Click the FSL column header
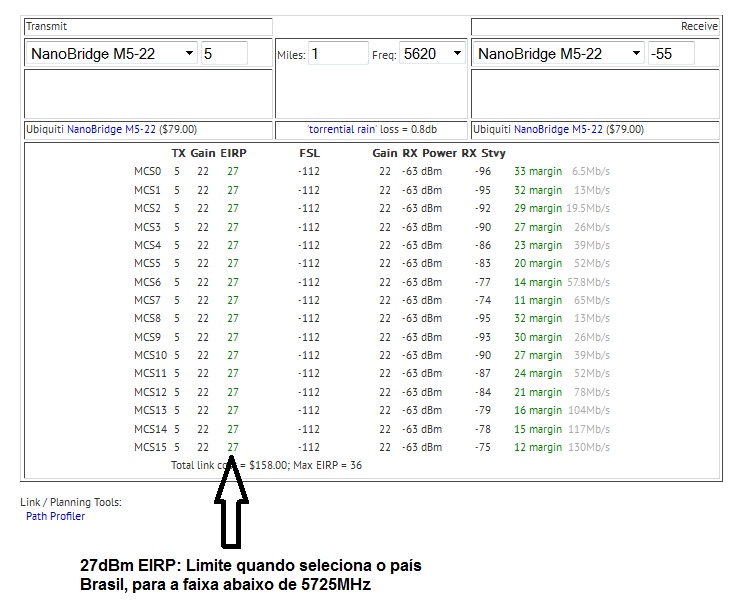The height and width of the screenshot is (615, 733). [309, 153]
